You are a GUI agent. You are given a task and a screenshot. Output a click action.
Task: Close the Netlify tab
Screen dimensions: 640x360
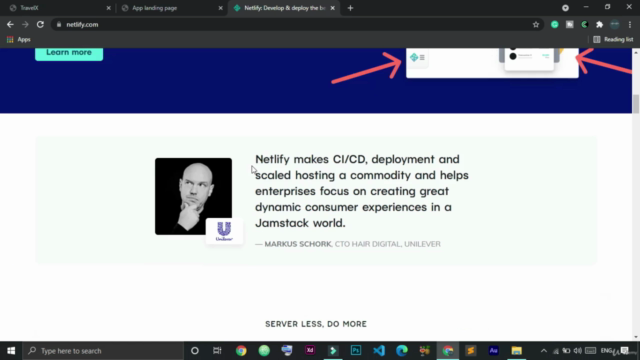pos(332,8)
